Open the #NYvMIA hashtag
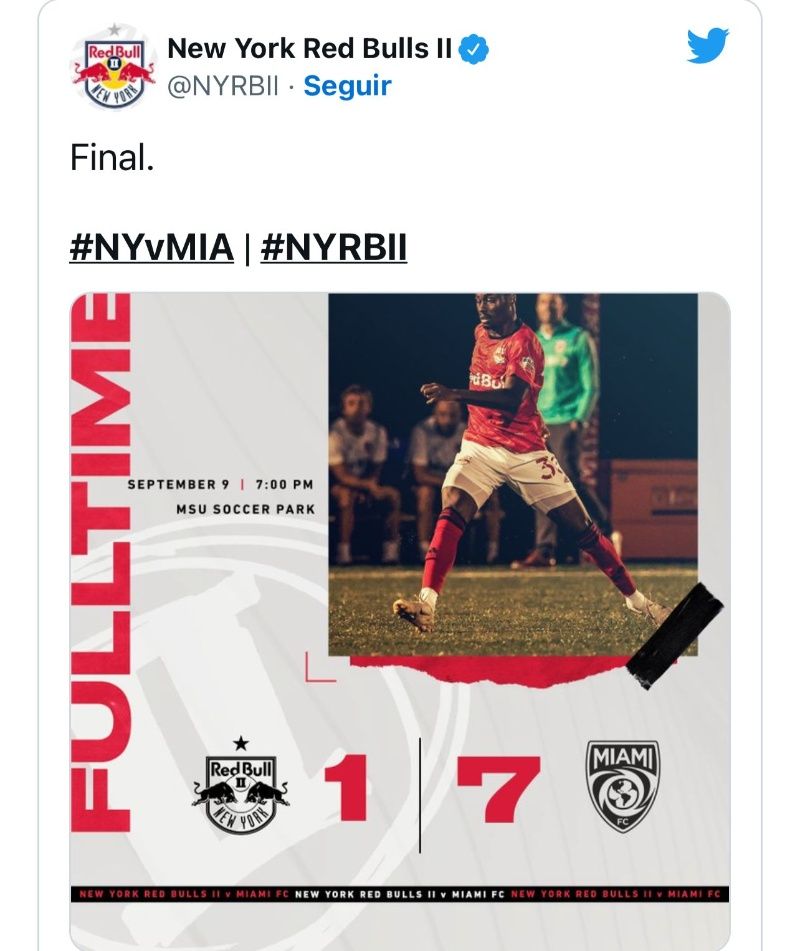Screen dimensions: 800x951 (x=152, y=247)
